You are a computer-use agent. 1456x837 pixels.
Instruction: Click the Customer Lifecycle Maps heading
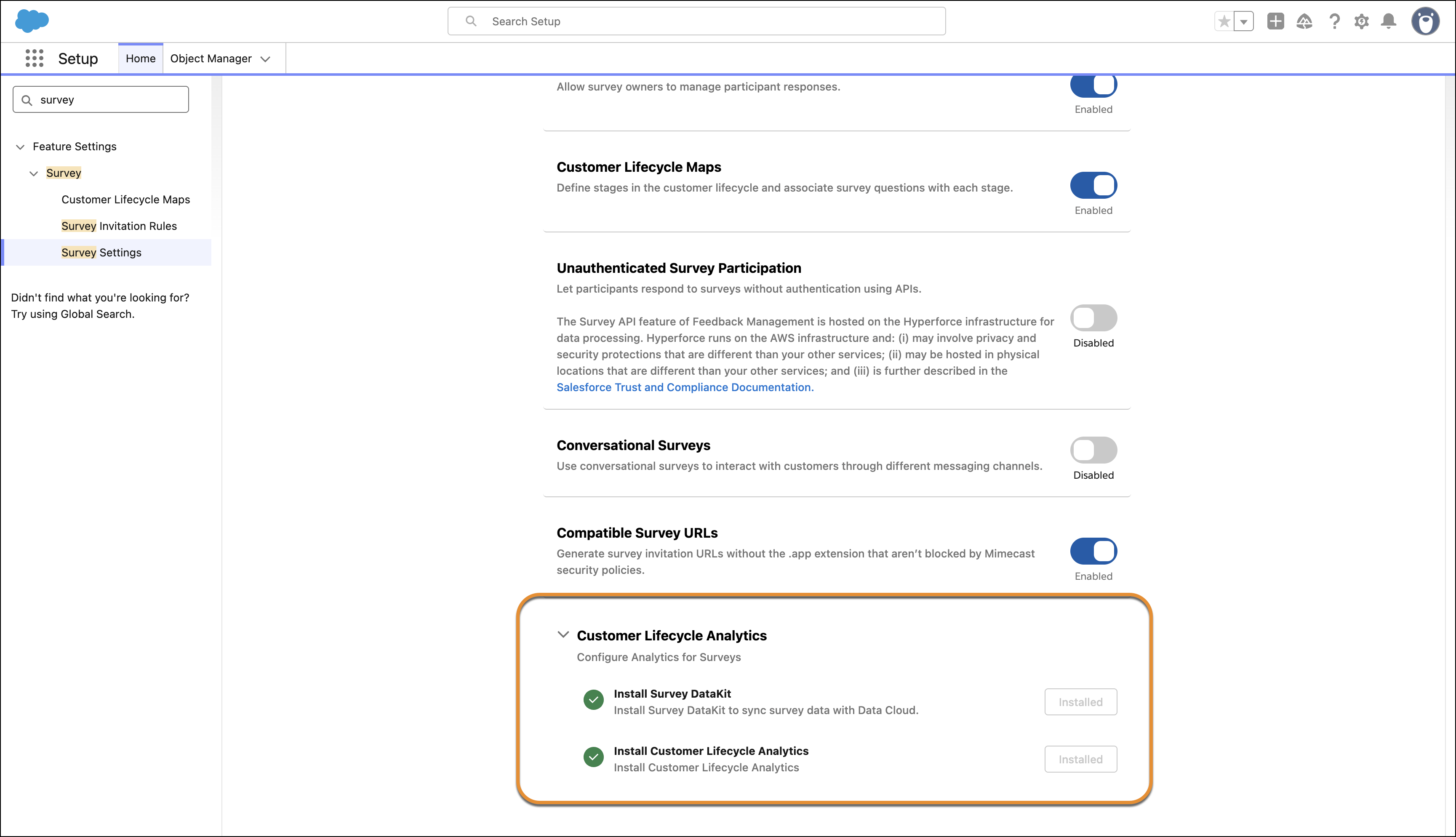(x=639, y=167)
